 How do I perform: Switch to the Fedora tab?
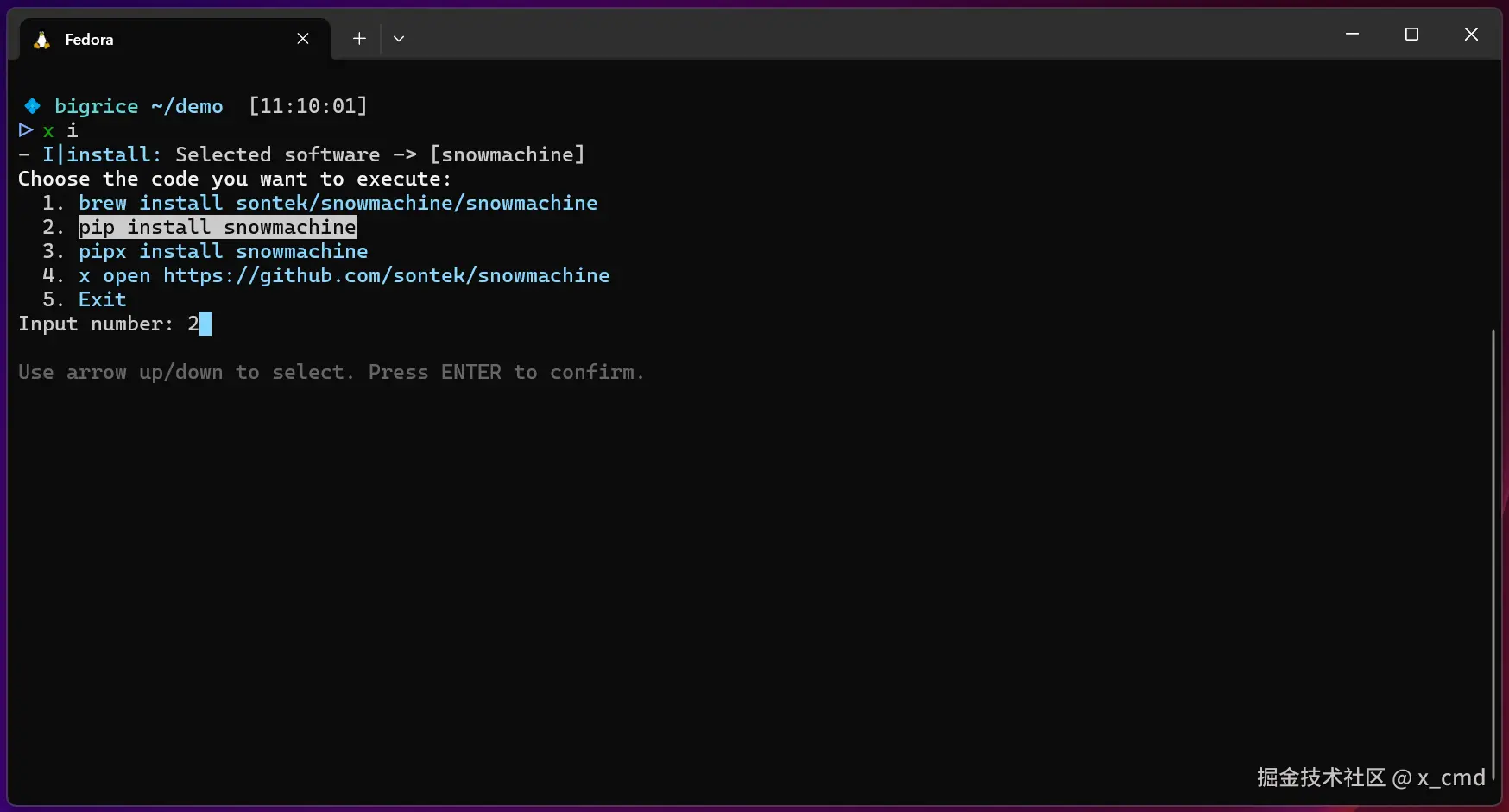(155, 40)
